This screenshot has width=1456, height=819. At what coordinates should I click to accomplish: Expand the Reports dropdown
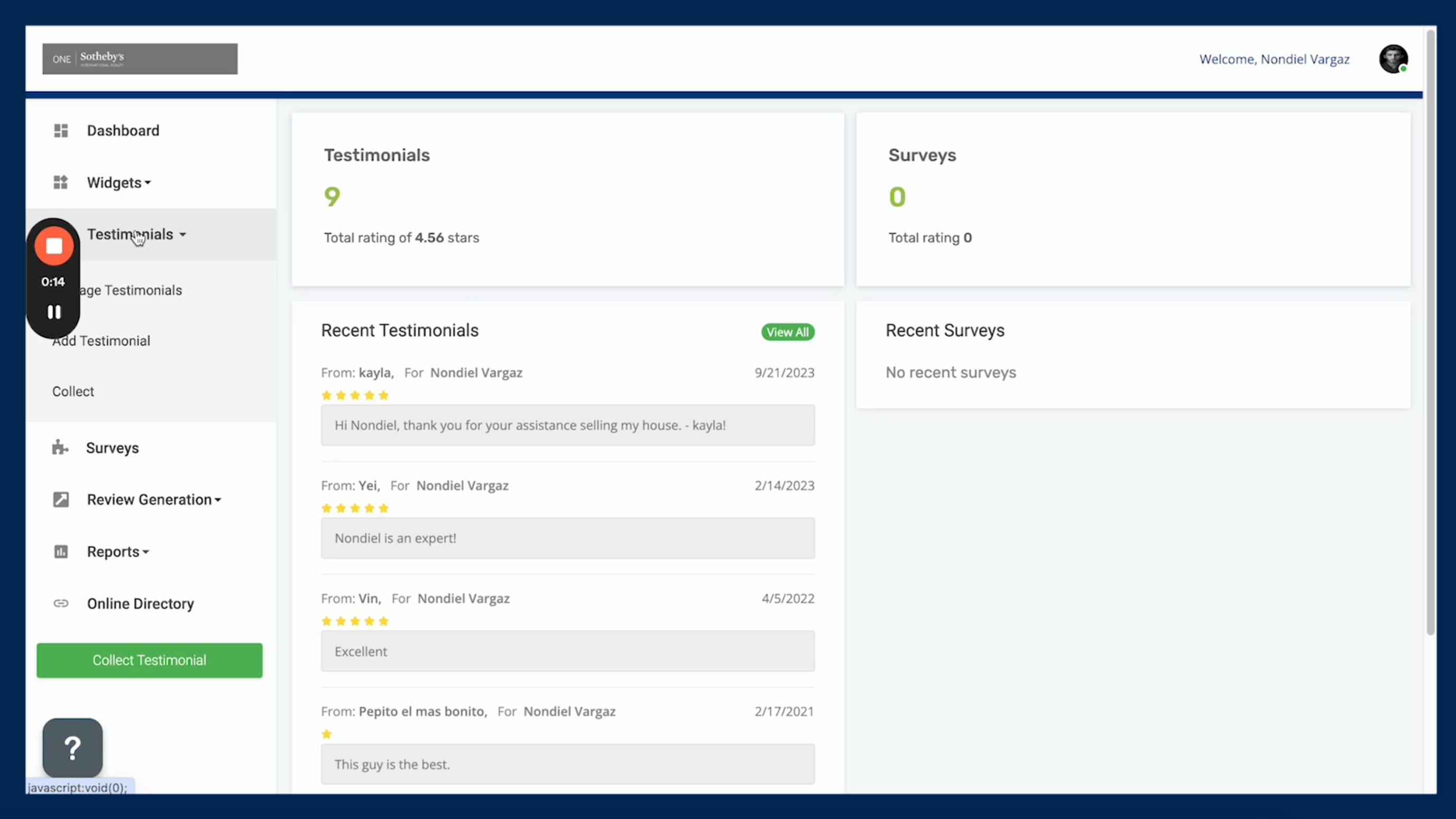click(117, 551)
